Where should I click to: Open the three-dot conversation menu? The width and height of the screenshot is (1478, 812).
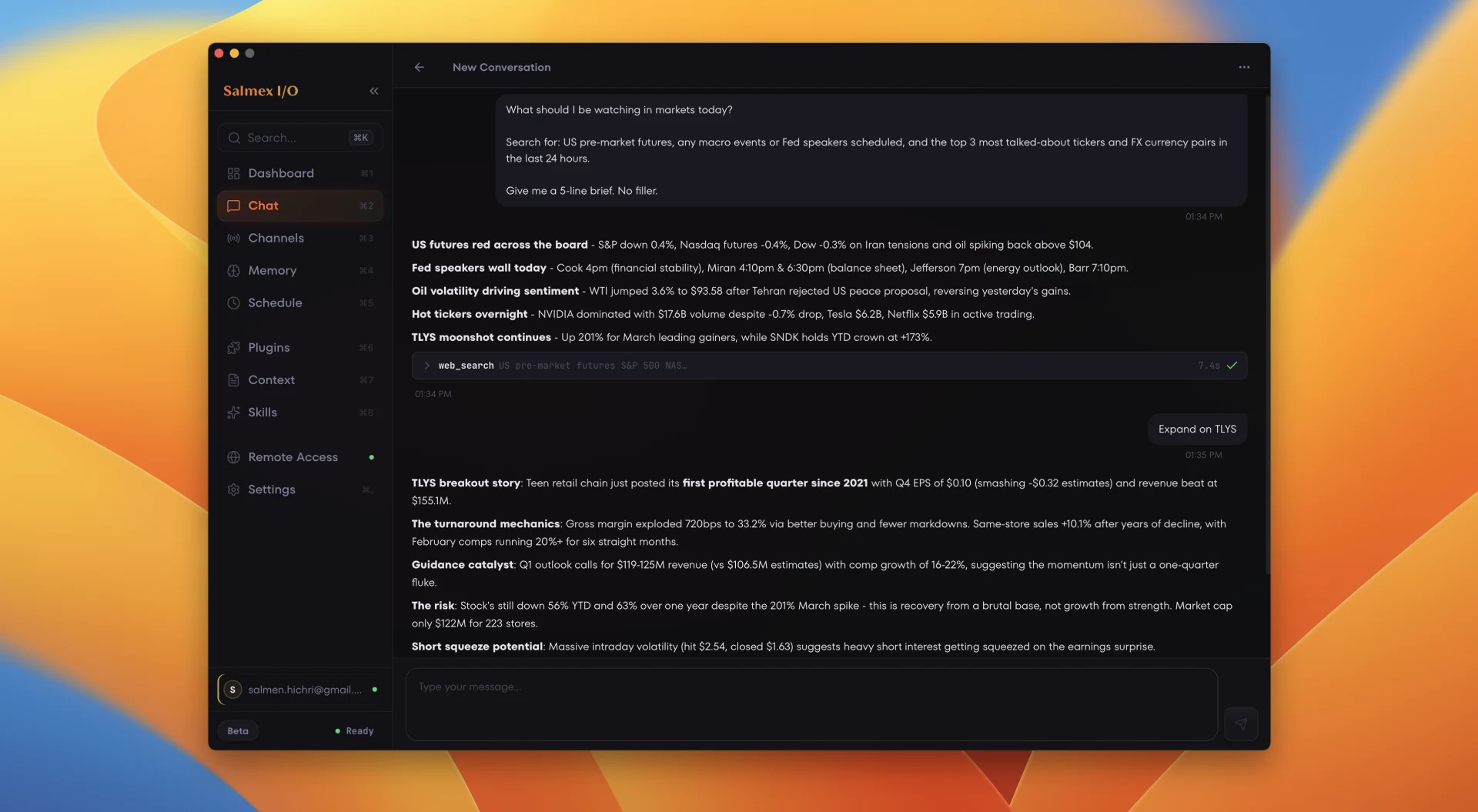click(x=1244, y=67)
